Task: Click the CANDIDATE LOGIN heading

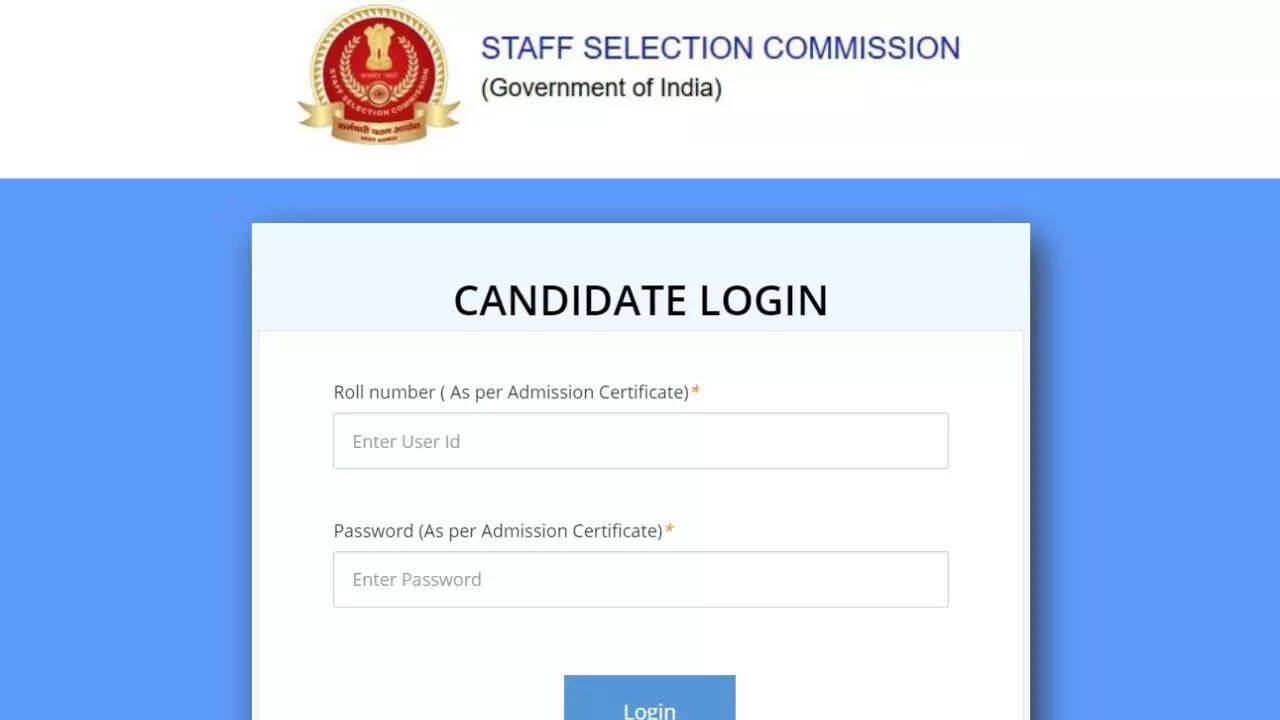Action: pyautogui.click(x=640, y=301)
